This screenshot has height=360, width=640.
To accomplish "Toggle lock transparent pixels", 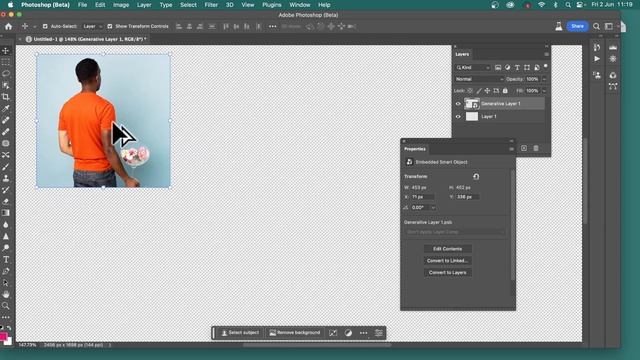I will (x=470, y=91).
